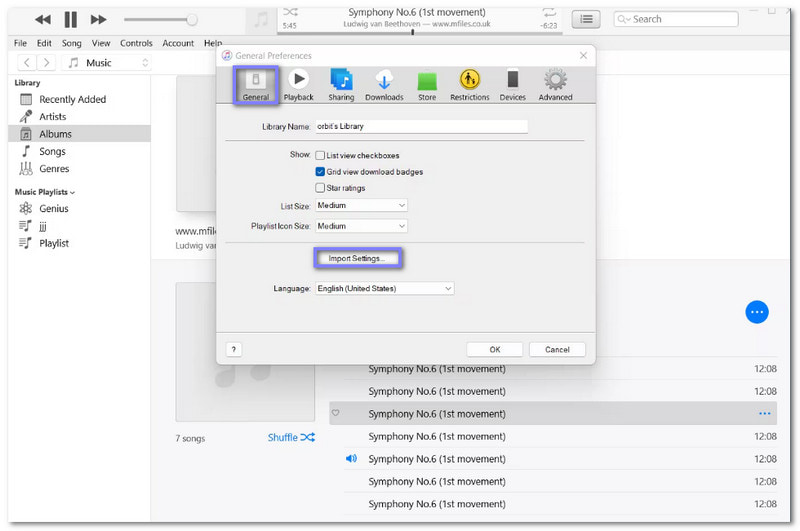Toggle repeat icon in the player display
The image size is (800, 531).
click(549, 12)
